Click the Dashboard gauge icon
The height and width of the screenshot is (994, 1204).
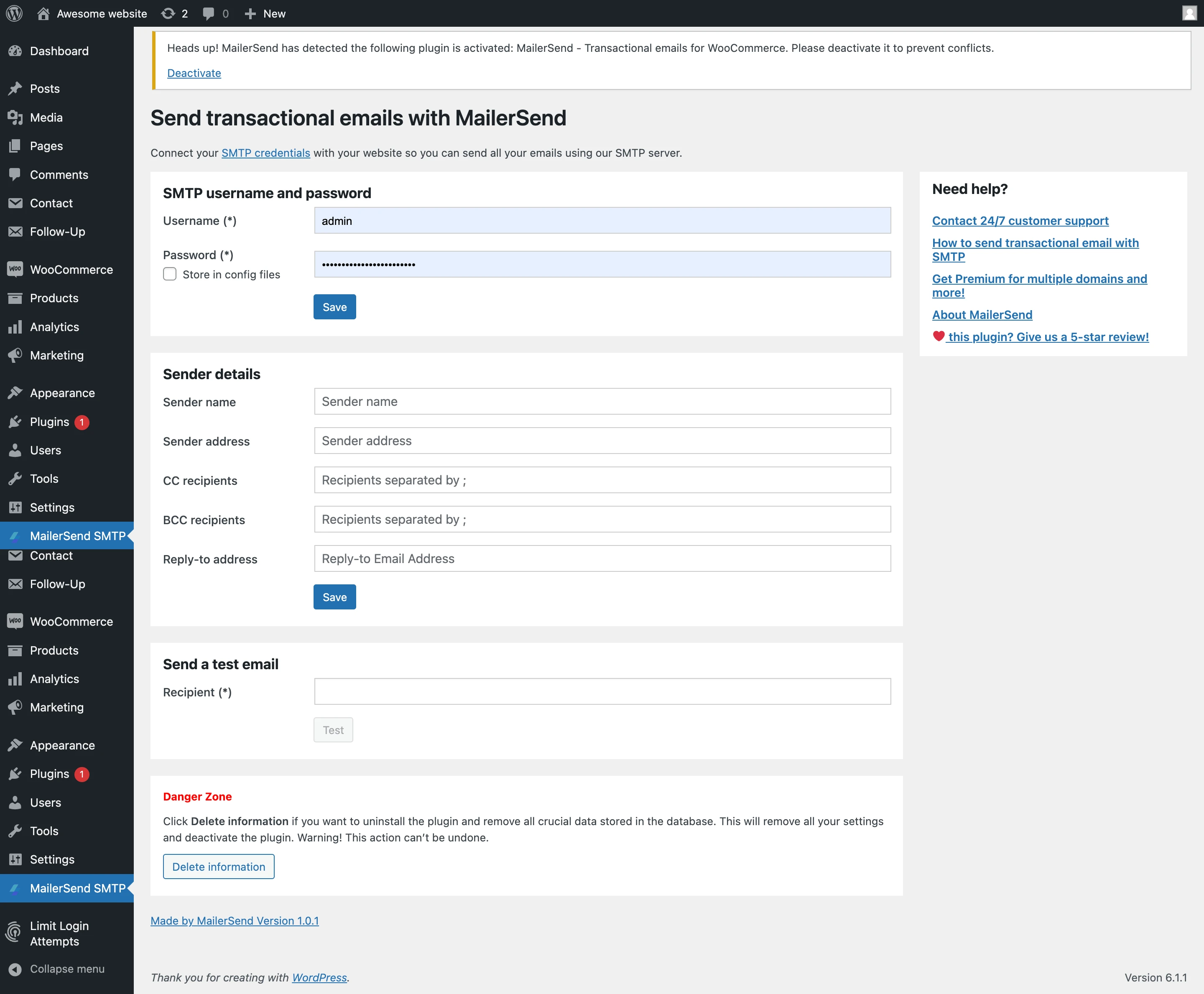point(15,51)
